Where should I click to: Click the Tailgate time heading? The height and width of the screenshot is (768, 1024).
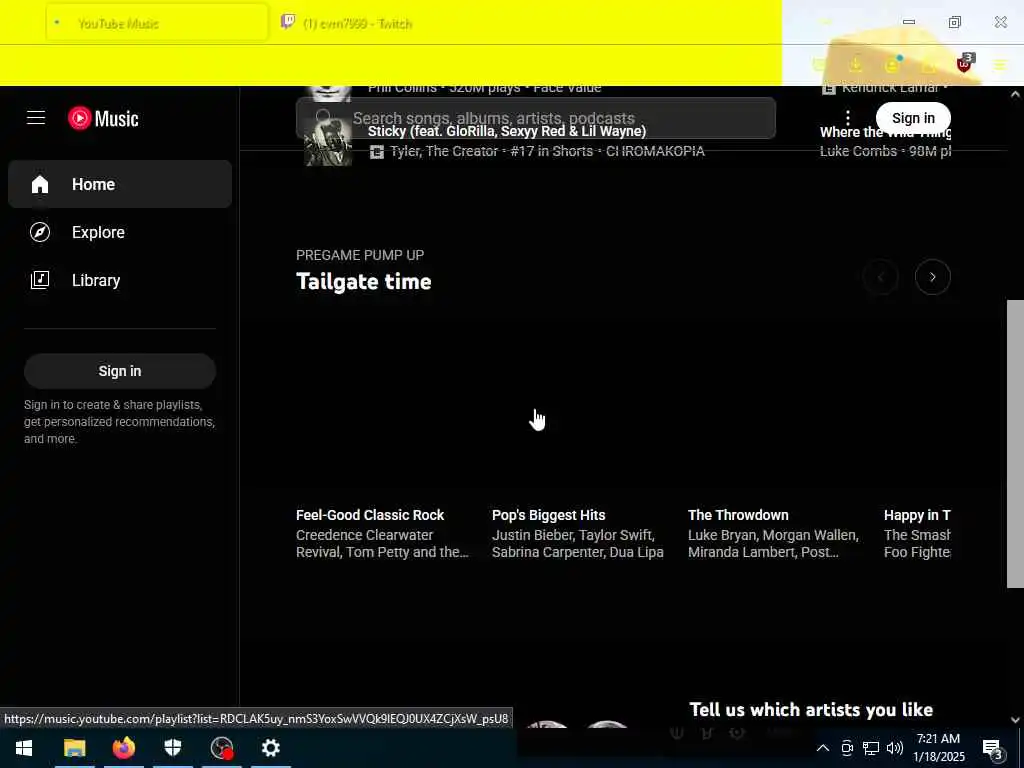click(x=364, y=281)
